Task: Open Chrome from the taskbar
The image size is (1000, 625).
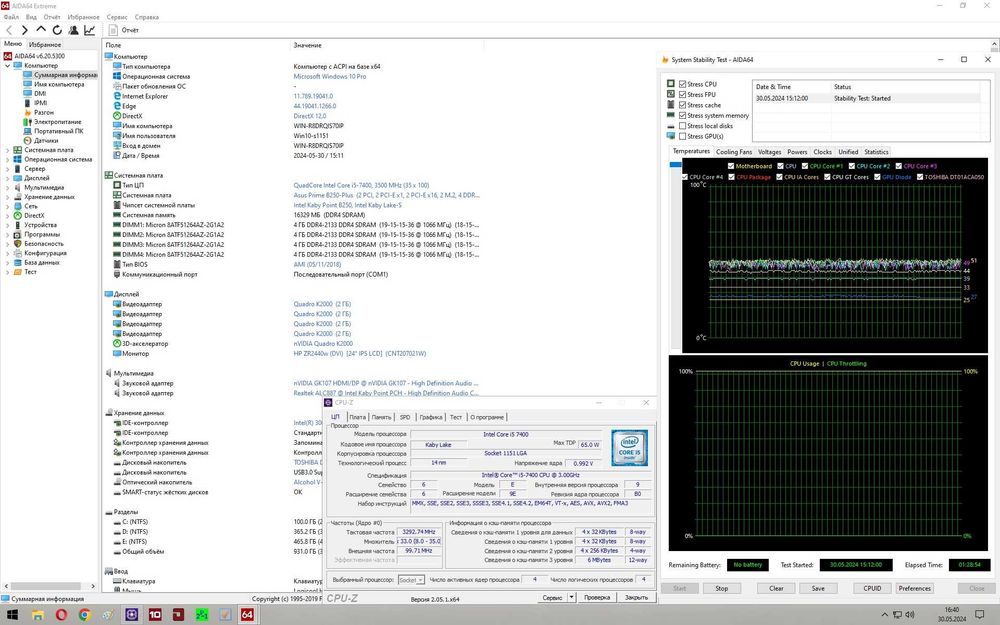Action: (84, 615)
